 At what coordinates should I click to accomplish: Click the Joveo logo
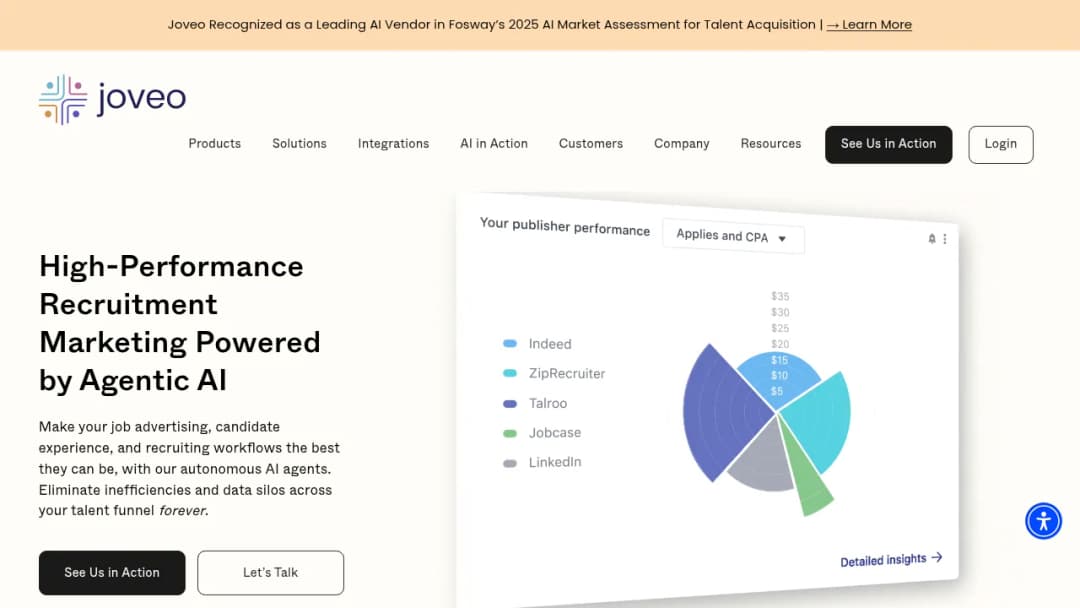pyautogui.click(x=112, y=99)
